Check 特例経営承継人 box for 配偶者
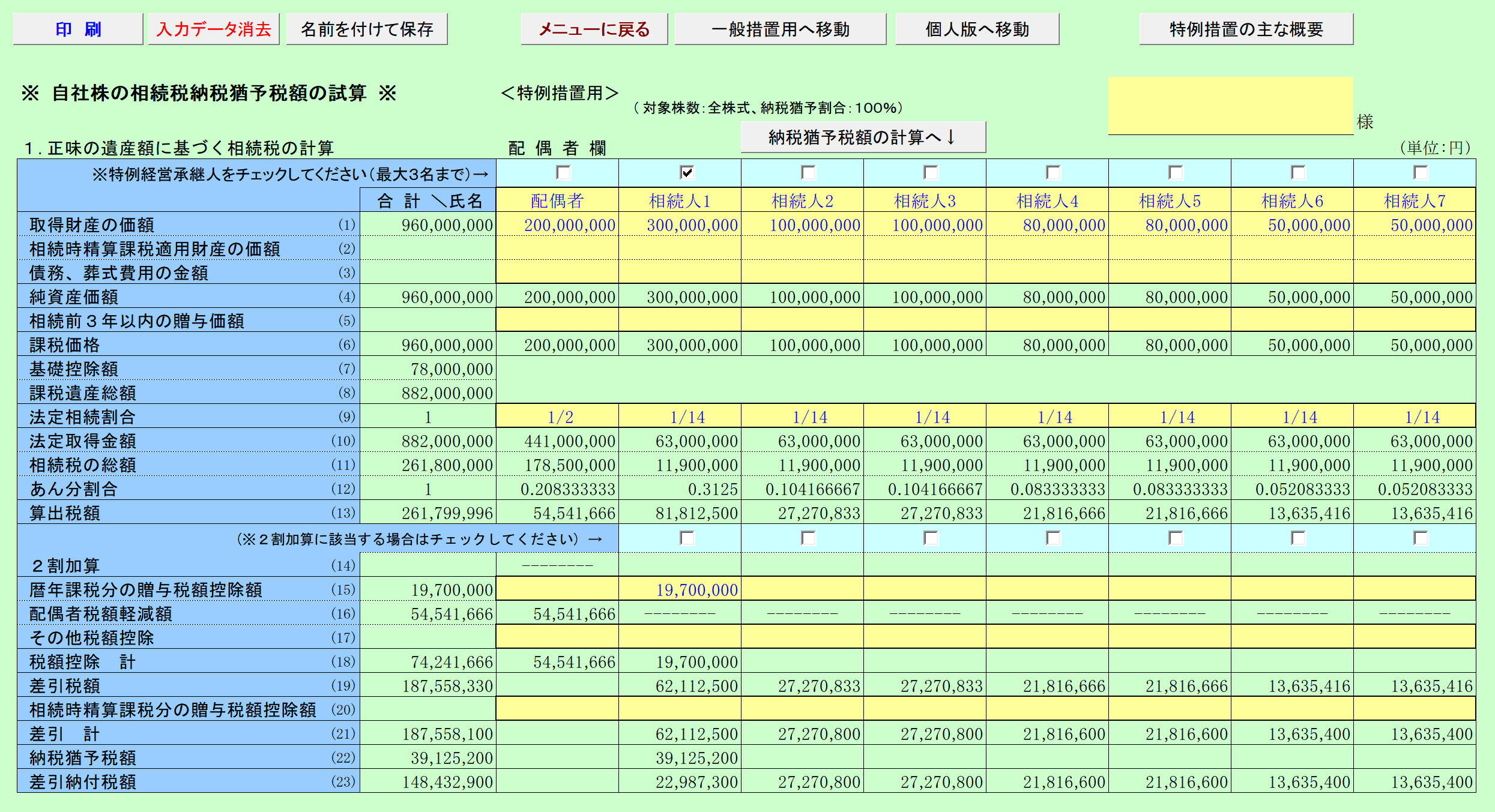1495x812 pixels. pyautogui.click(x=563, y=173)
